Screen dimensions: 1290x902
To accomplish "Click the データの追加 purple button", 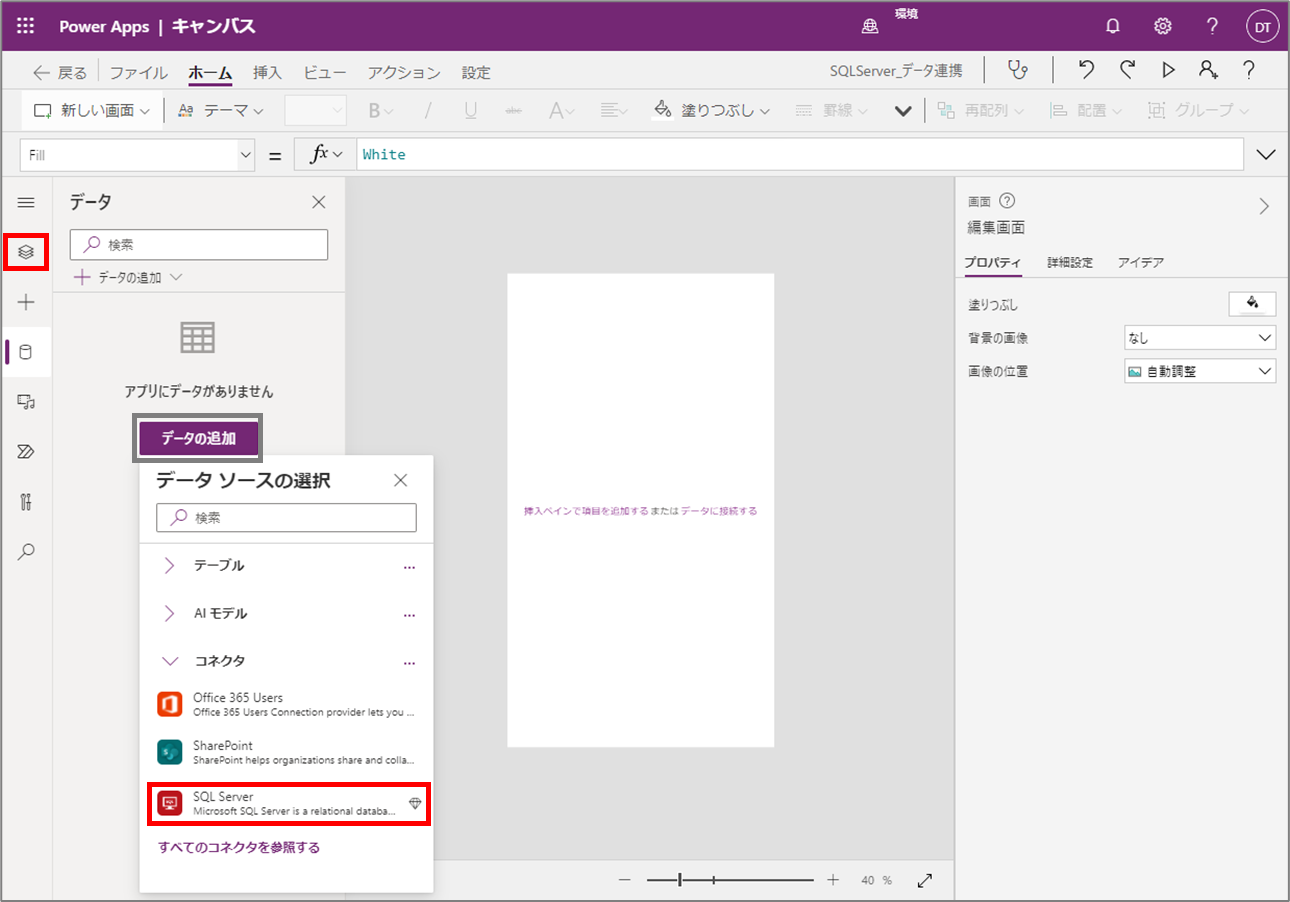I will 198,438.
